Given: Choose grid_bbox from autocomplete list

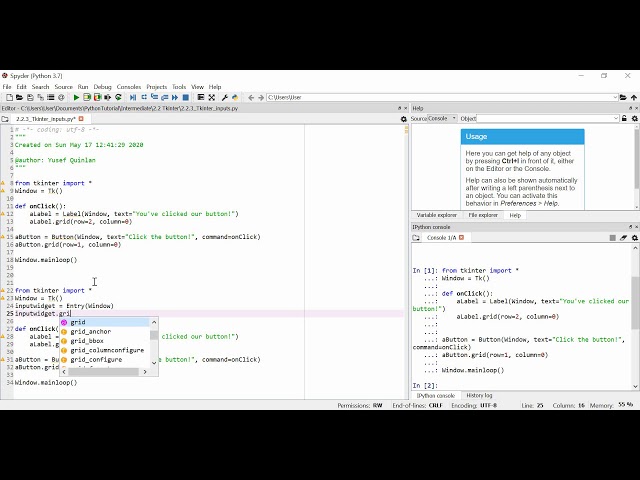Looking at the screenshot, I should pyautogui.click(x=104, y=341).
